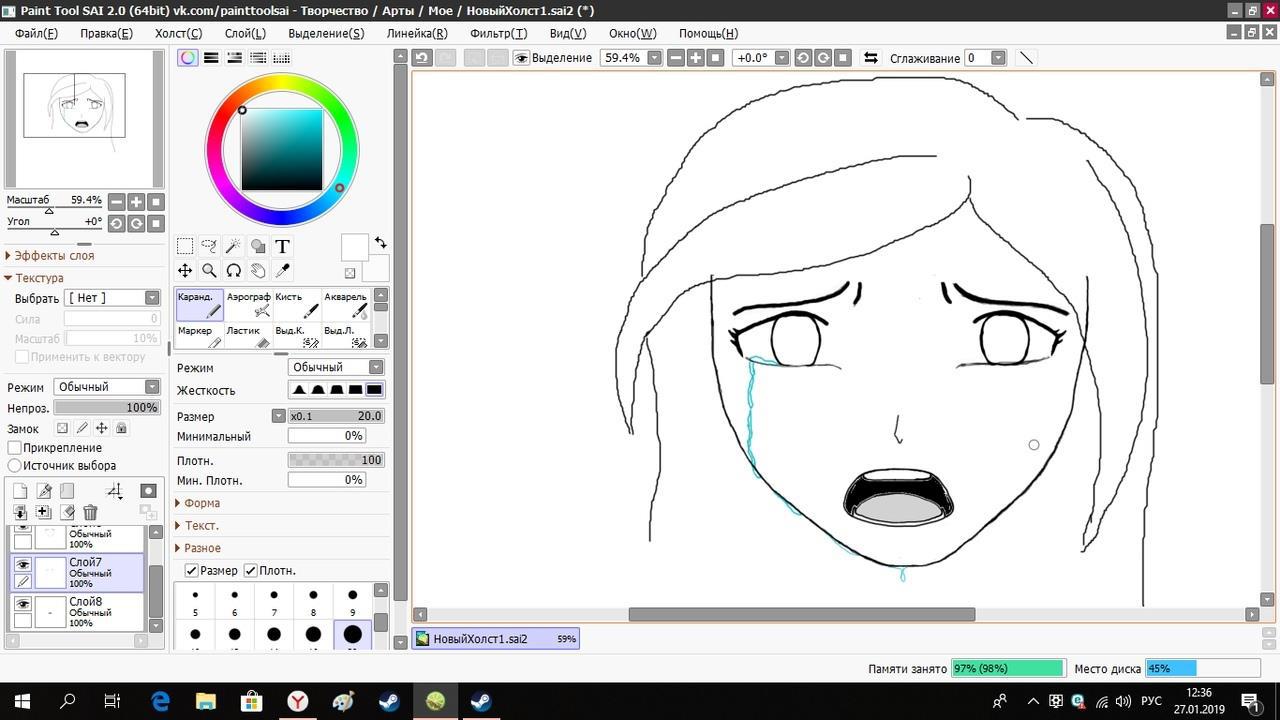
Task: Click the Непроз. opacity slider
Action: (x=107, y=408)
